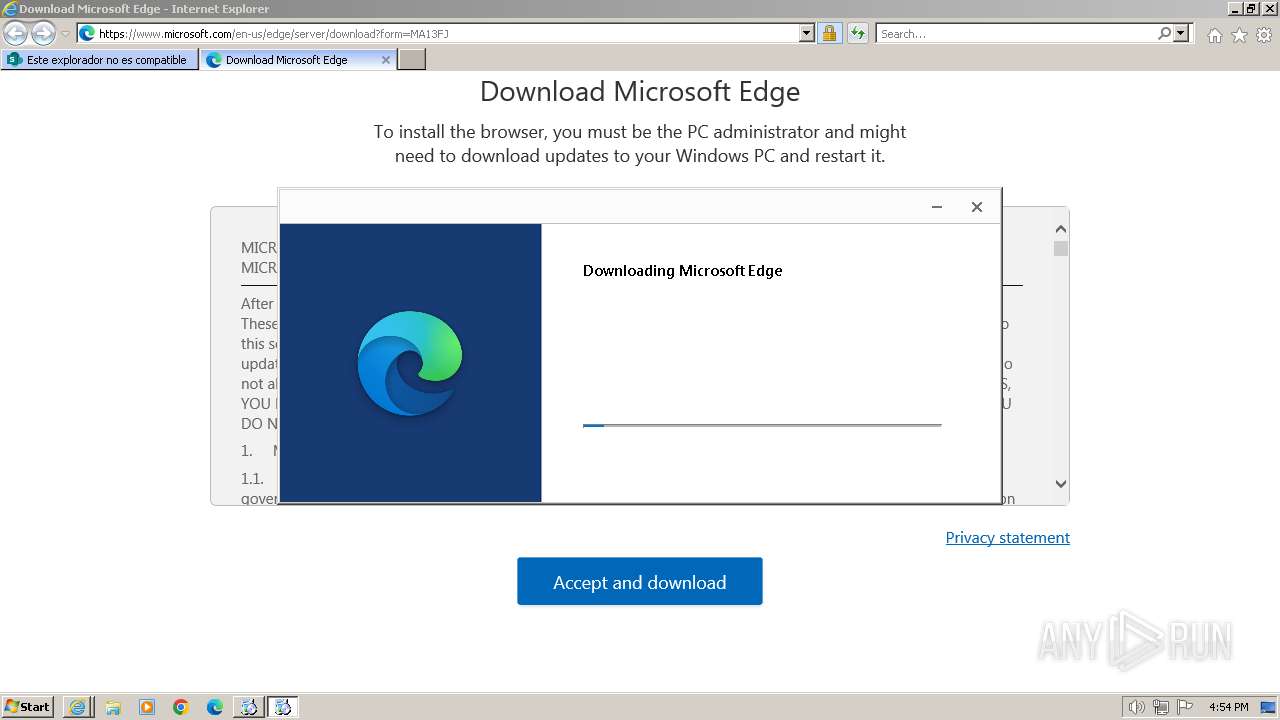
Task: Click the Show desktop button
Action: tap(1268, 707)
